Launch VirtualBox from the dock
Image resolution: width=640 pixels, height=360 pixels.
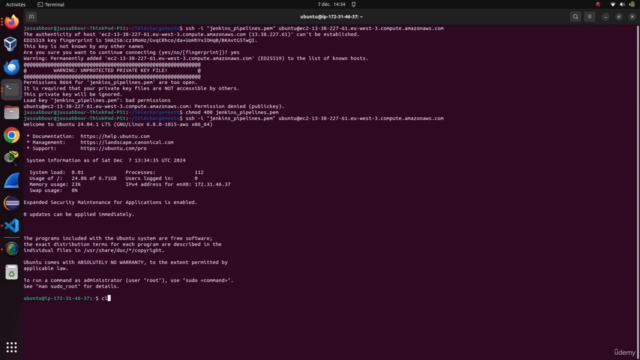click(x=11, y=44)
